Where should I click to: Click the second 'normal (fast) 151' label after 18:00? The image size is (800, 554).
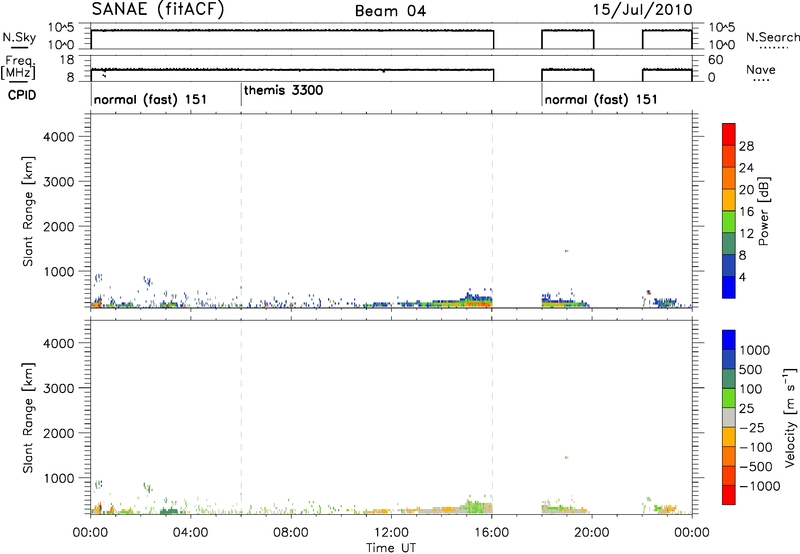601,99
